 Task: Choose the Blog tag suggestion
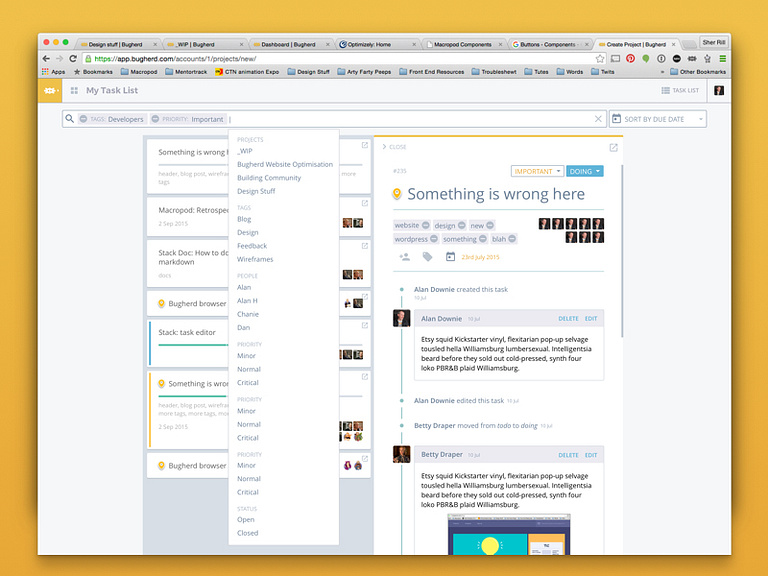pyautogui.click(x=244, y=219)
